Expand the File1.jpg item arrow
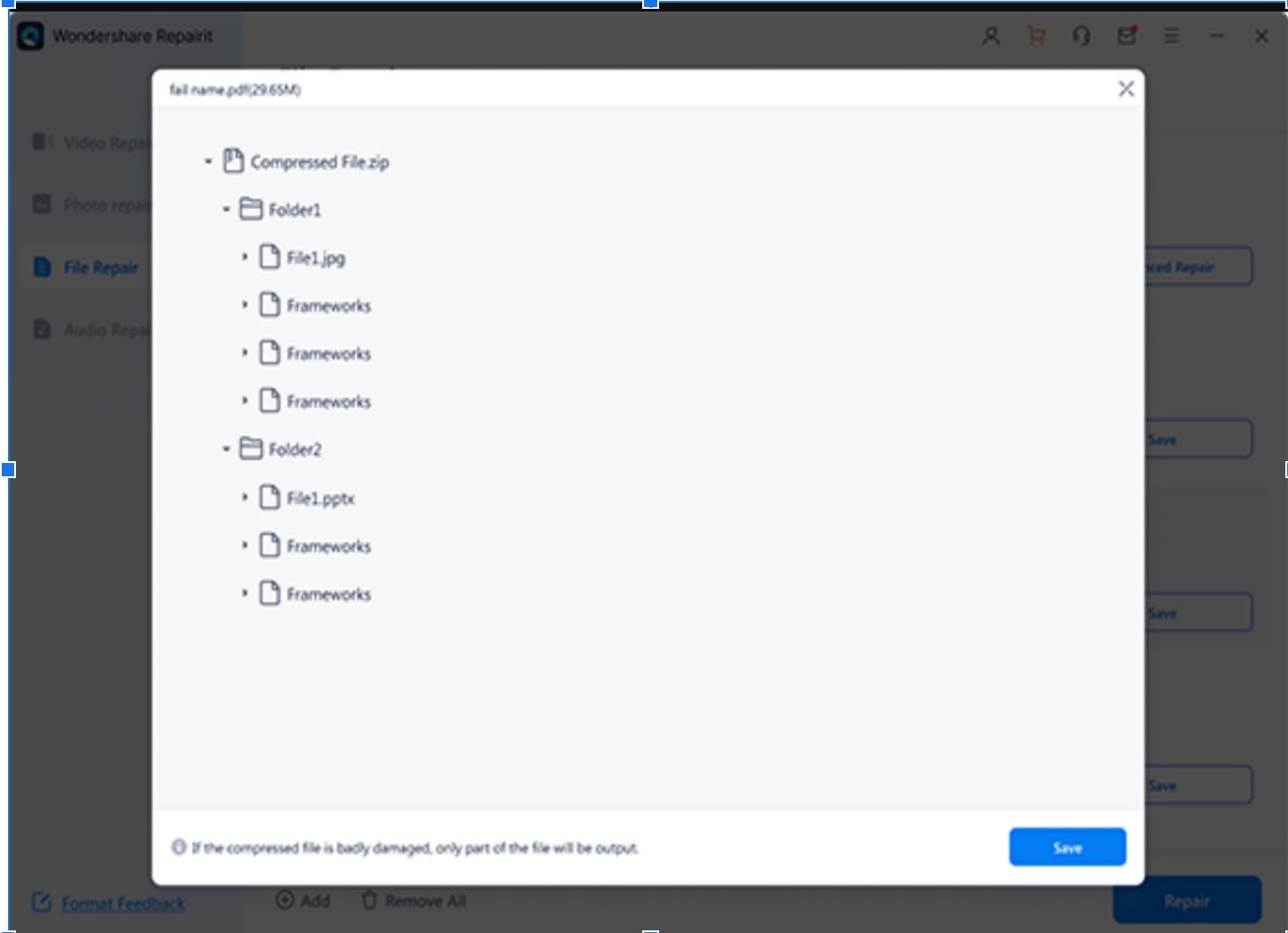1288x933 pixels. coord(245,256)
